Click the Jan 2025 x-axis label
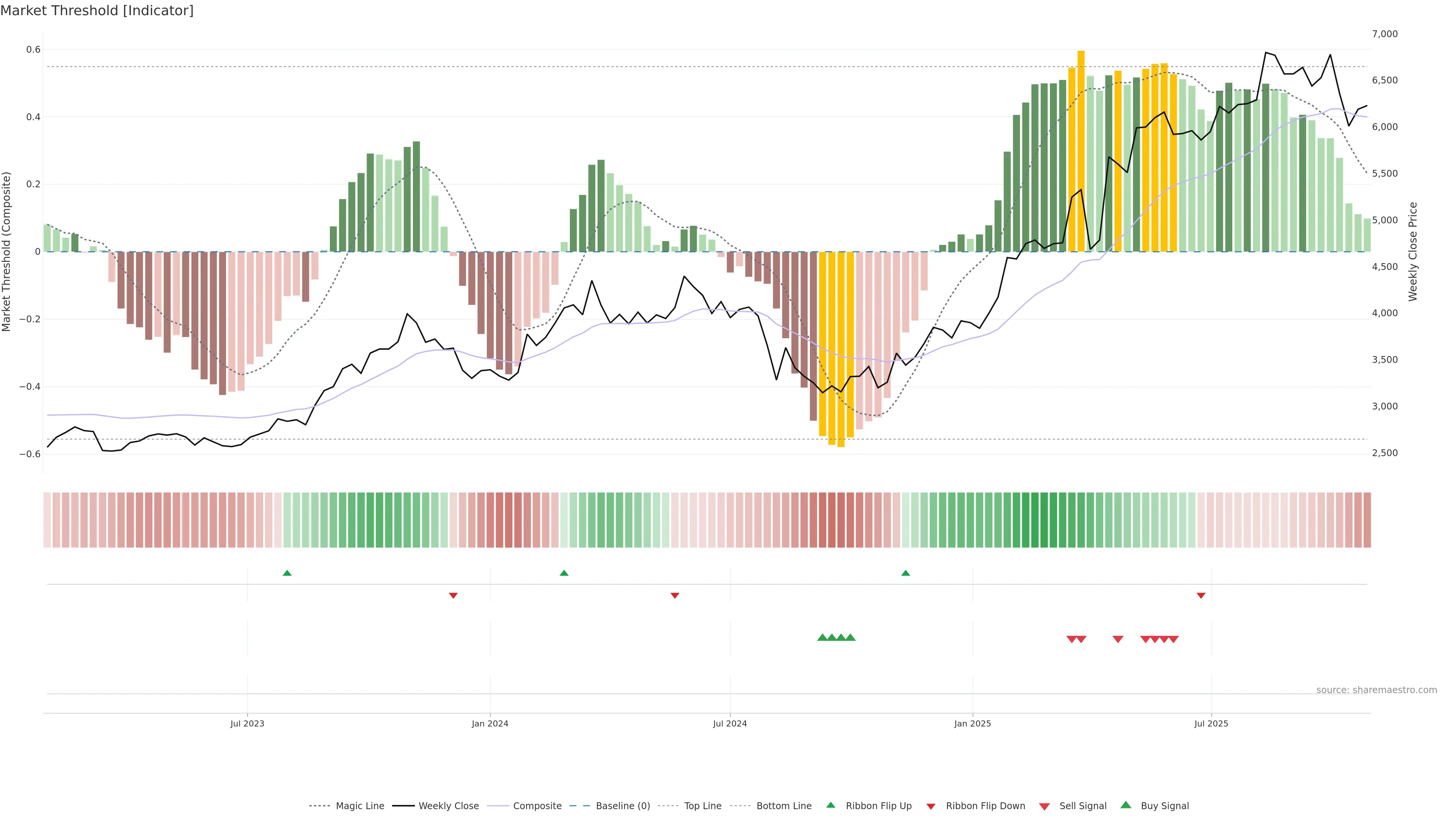 972,723
